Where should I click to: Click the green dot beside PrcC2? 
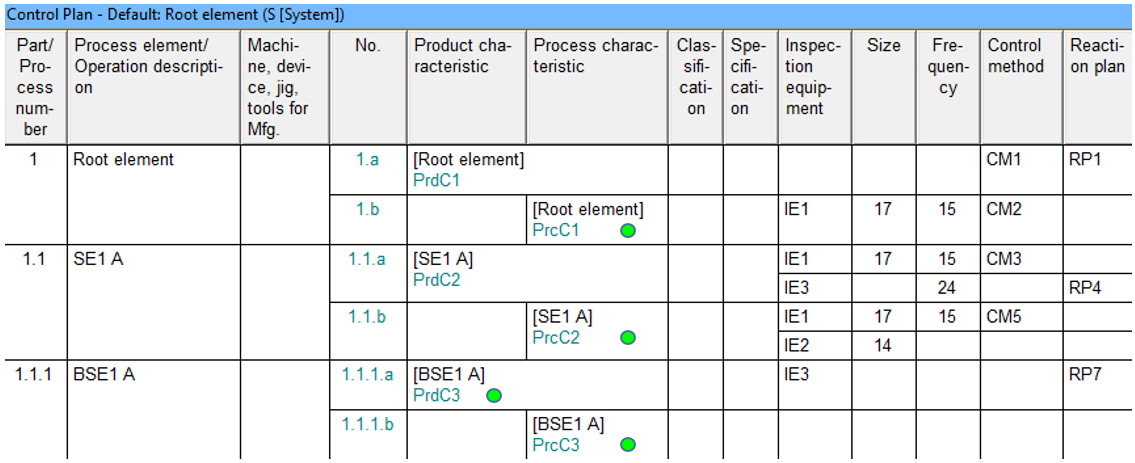coord(628,338)
